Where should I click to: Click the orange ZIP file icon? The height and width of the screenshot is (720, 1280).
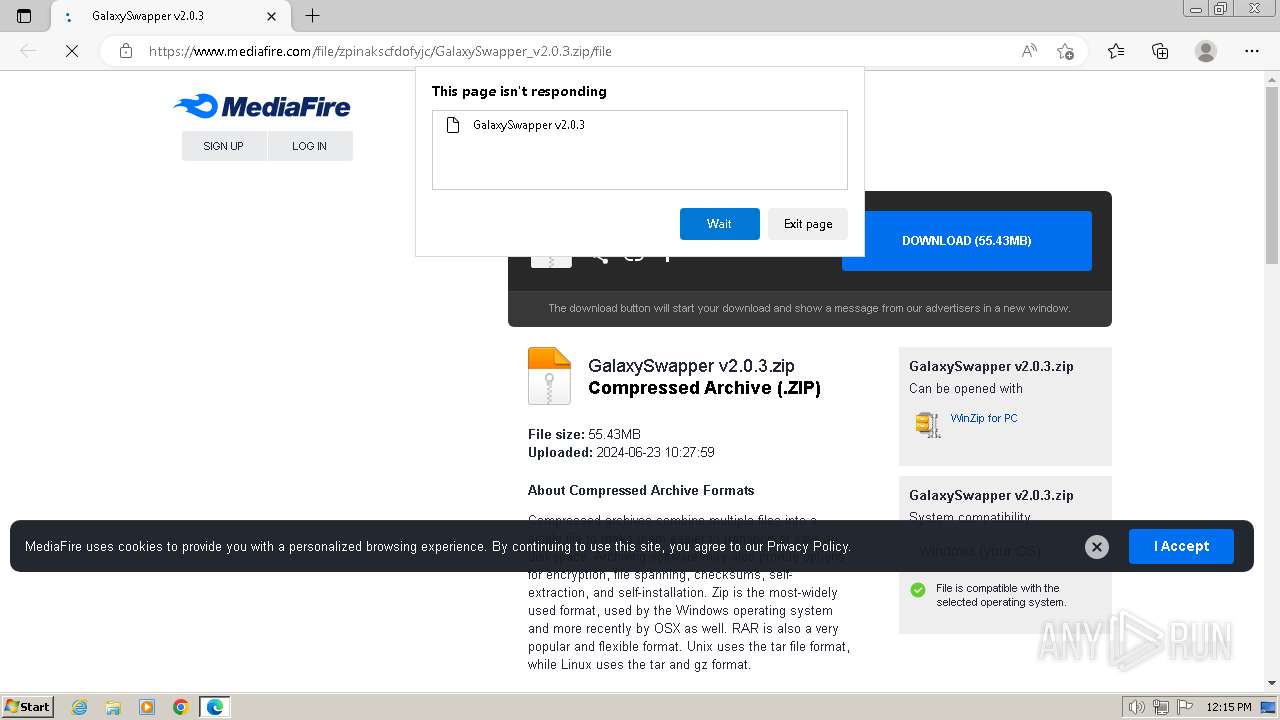[x=549, y=376]
